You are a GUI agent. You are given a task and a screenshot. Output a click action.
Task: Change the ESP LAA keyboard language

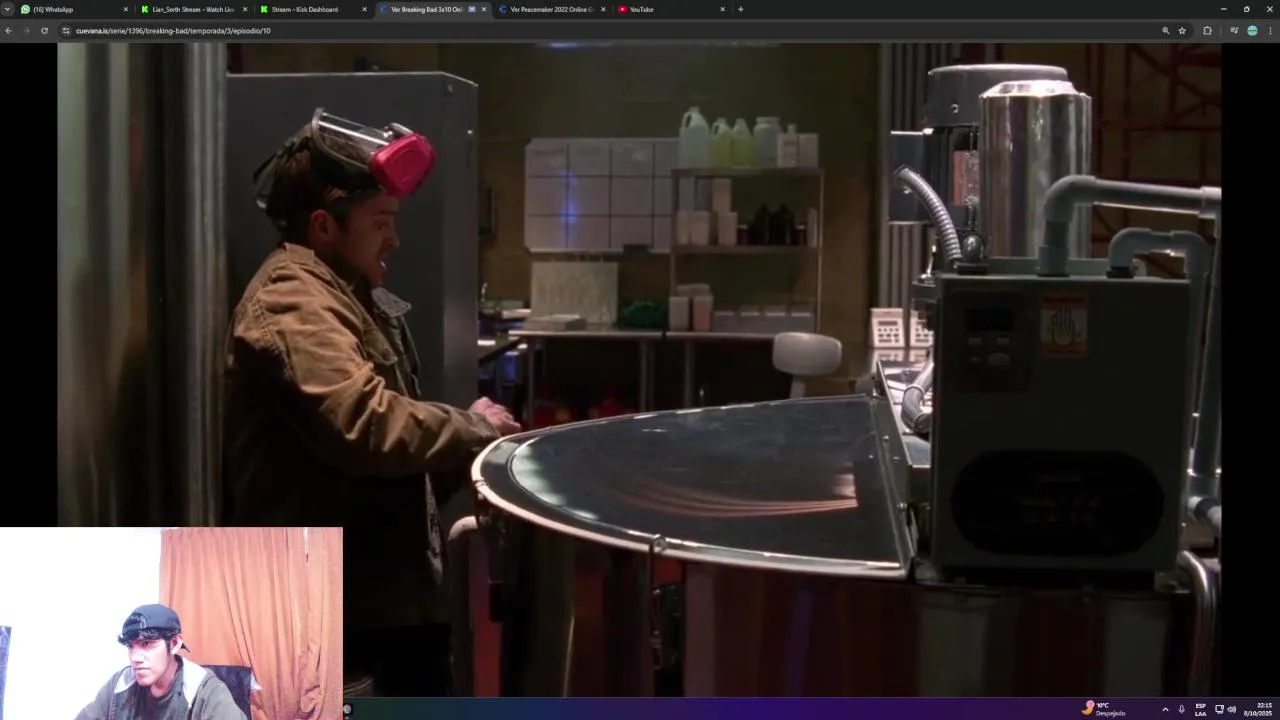tap(1201, 709)
